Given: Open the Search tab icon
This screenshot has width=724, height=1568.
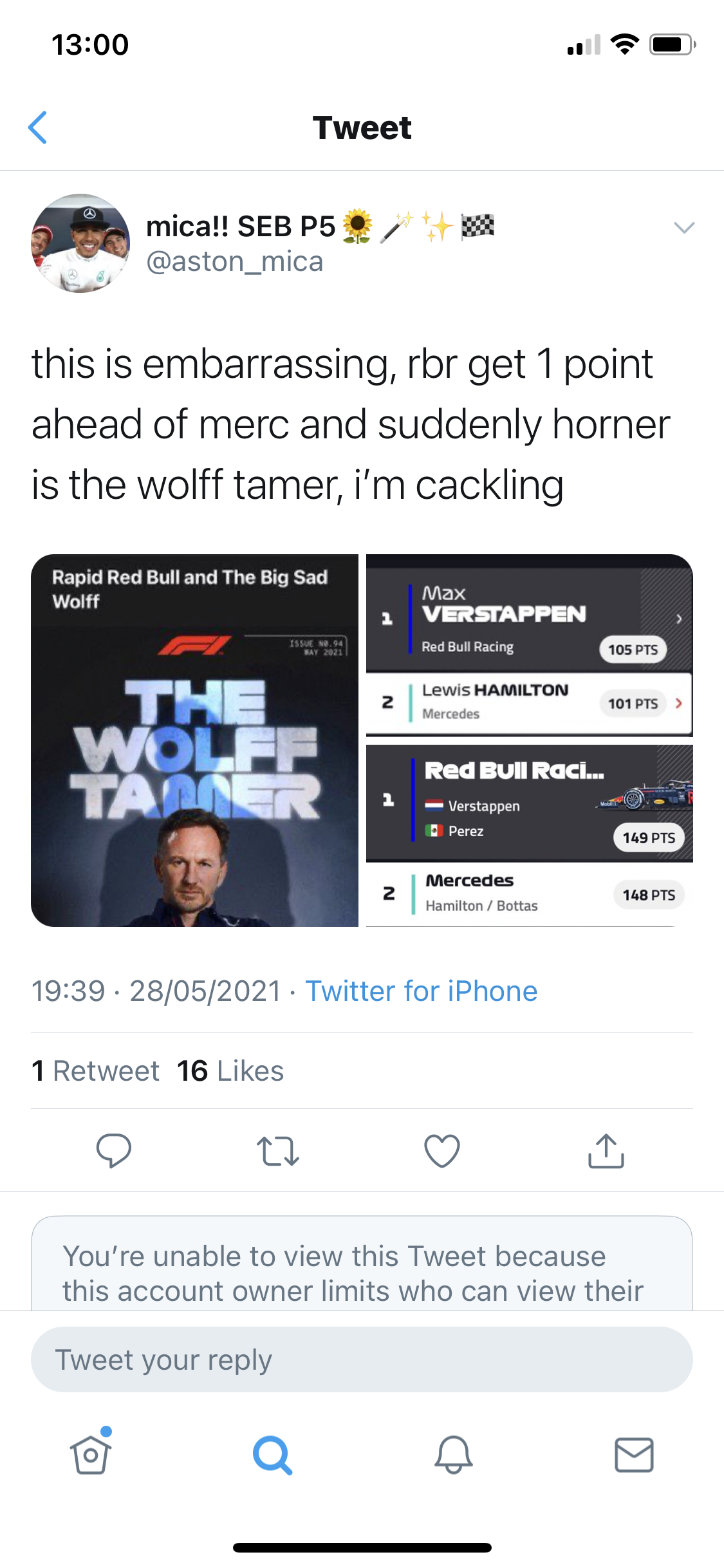Looking at the screenshot, I should tap(272, 1455).
